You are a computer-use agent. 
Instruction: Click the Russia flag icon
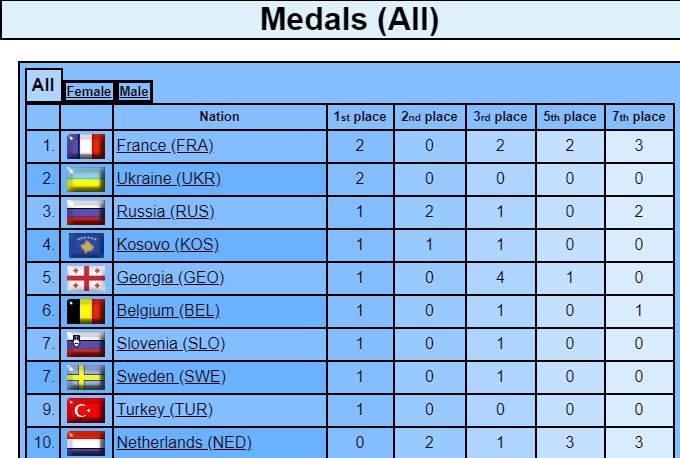point(86,212)
